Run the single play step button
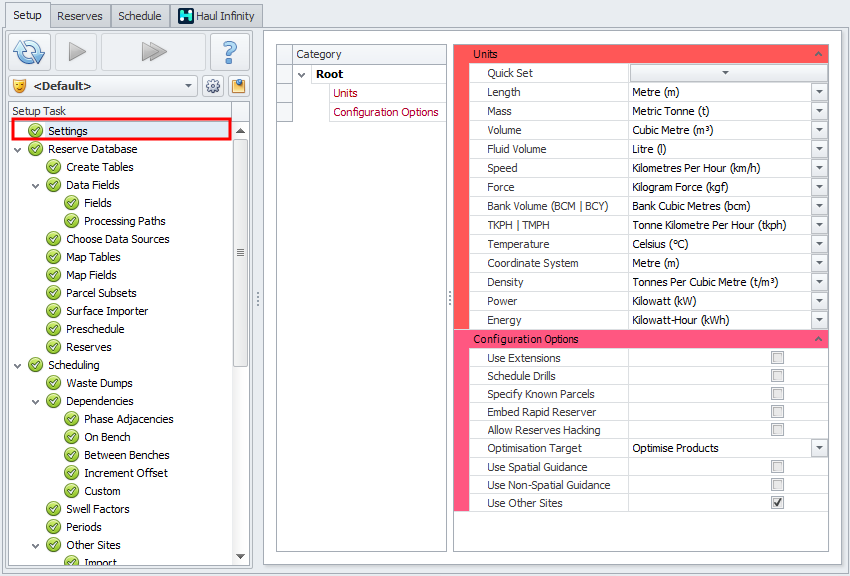This screenshot has height=576, width=850. coord(76,52)
